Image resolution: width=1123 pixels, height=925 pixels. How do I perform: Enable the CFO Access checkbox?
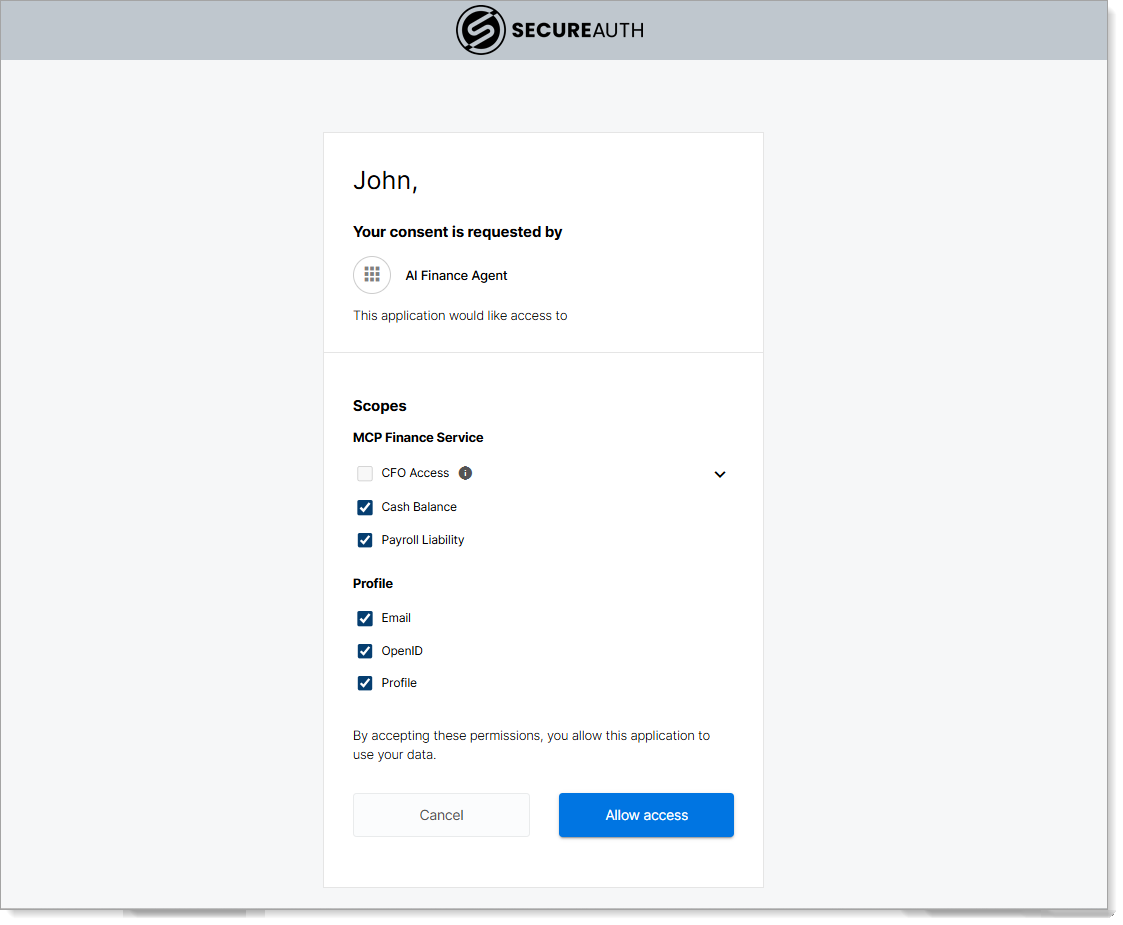(x=365, y=472)
